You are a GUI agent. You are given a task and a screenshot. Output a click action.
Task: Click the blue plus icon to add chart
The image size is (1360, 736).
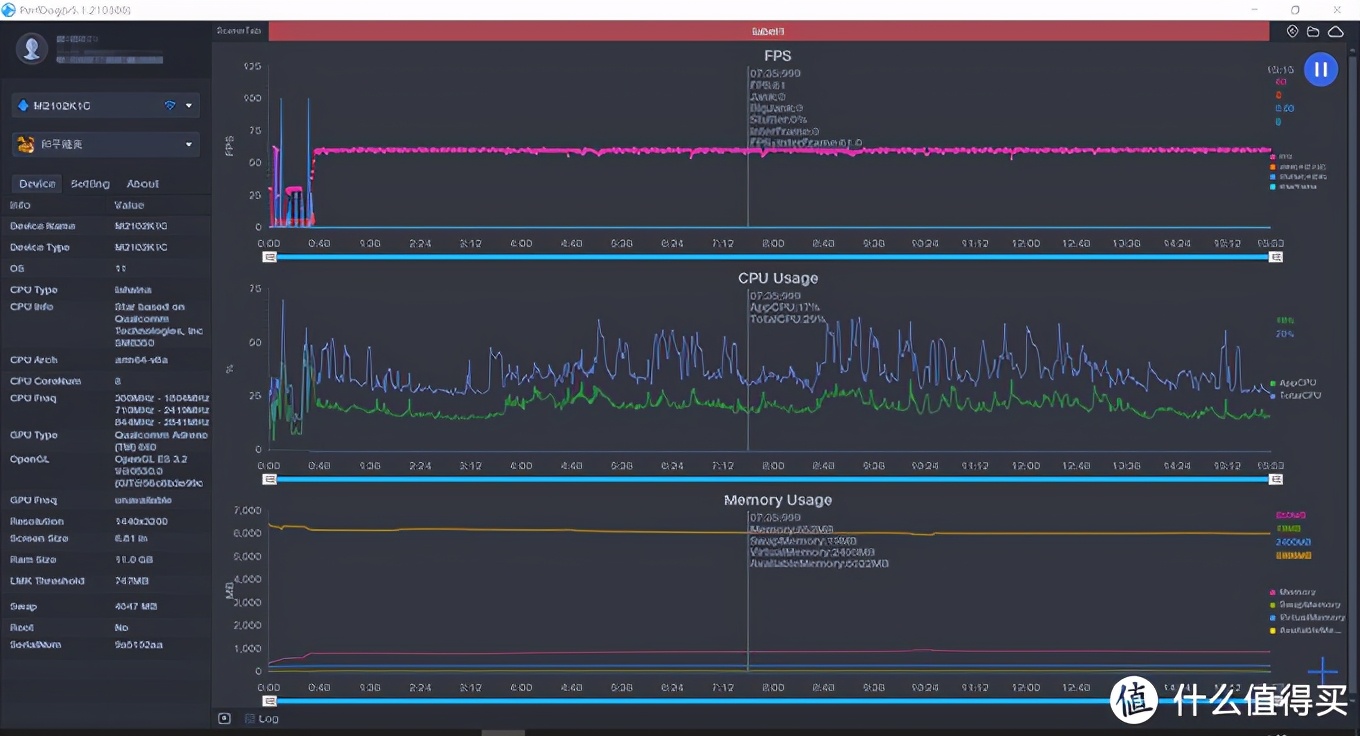pyautogui.click(x=1322, y=671)
